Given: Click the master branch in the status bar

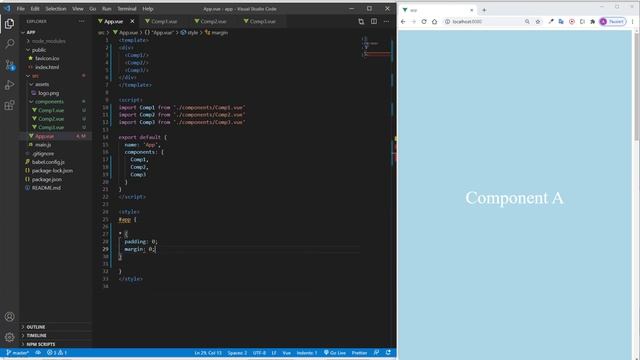Looking at the screenshot, I should pos(18,353).
